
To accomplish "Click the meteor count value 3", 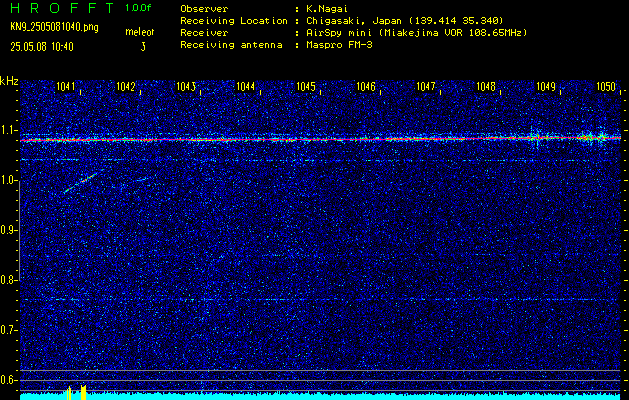I will pos(143,47).
